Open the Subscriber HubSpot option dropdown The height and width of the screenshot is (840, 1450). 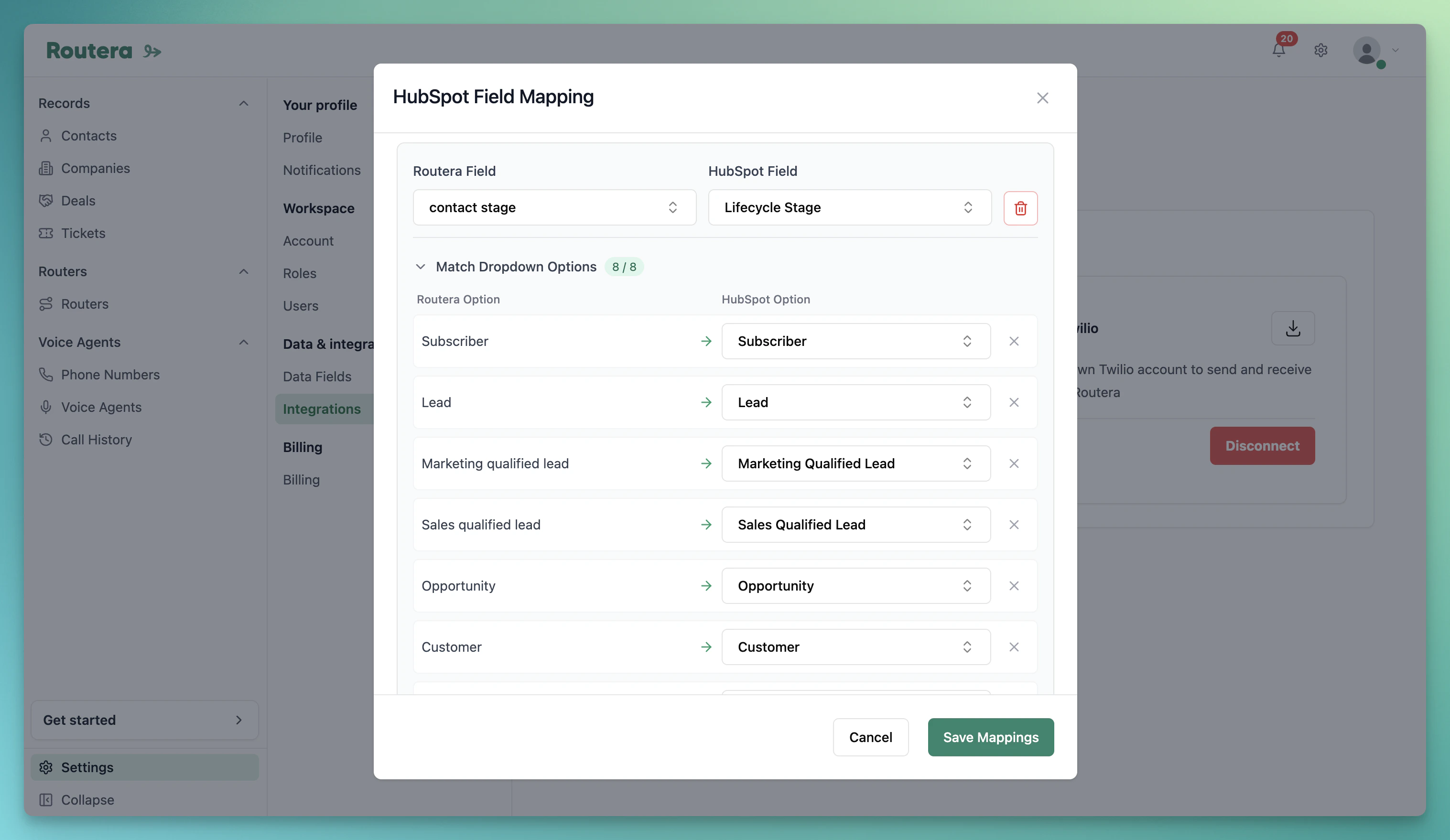(855, 341)
